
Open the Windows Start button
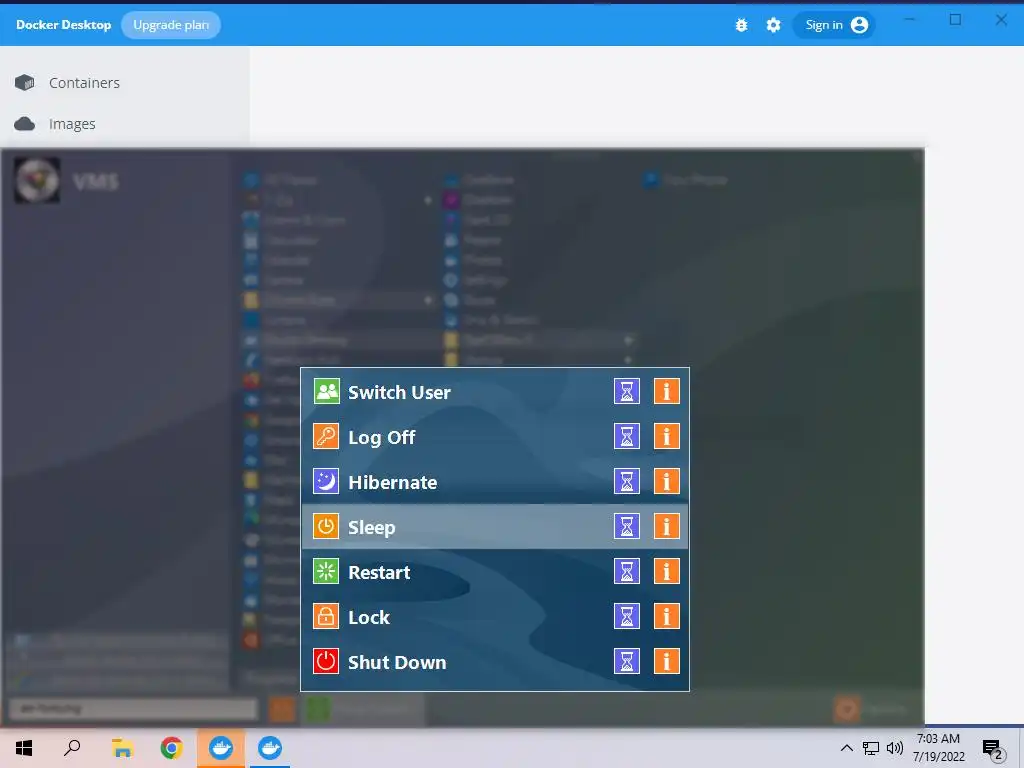point(24,748)
